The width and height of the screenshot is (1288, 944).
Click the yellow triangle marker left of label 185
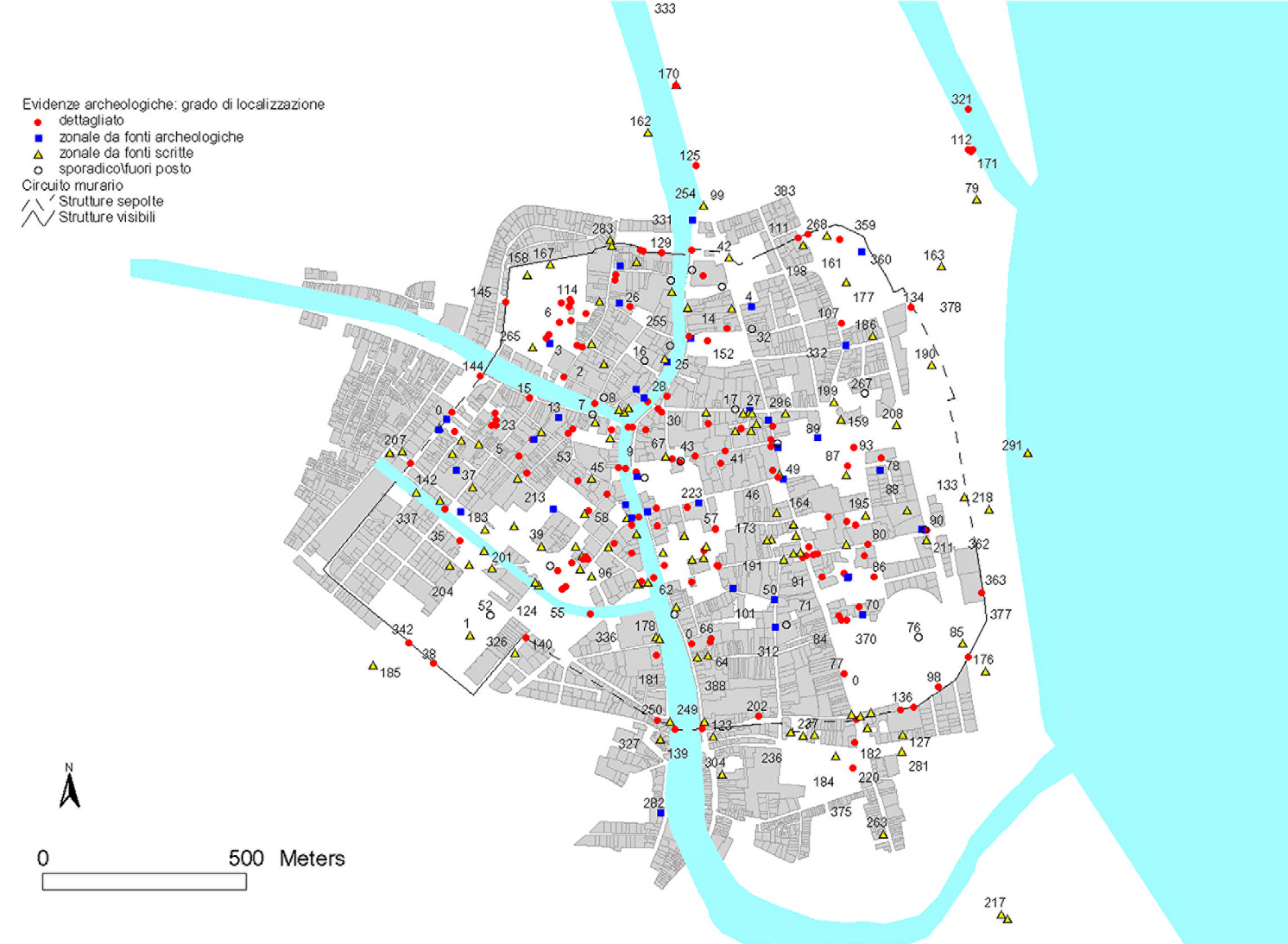[x=373, y=665]
